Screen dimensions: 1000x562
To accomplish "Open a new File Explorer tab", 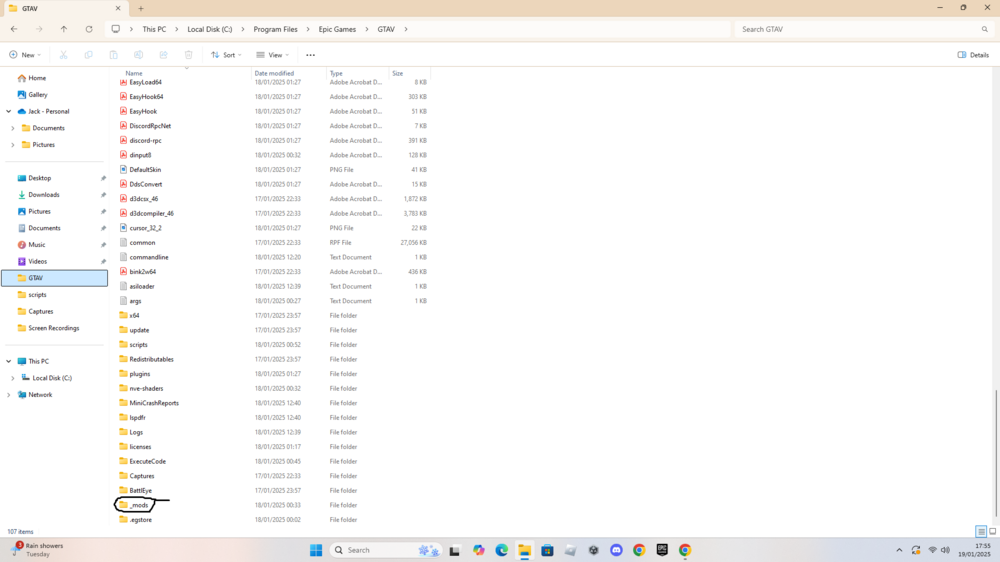I will tap(141, 8).
